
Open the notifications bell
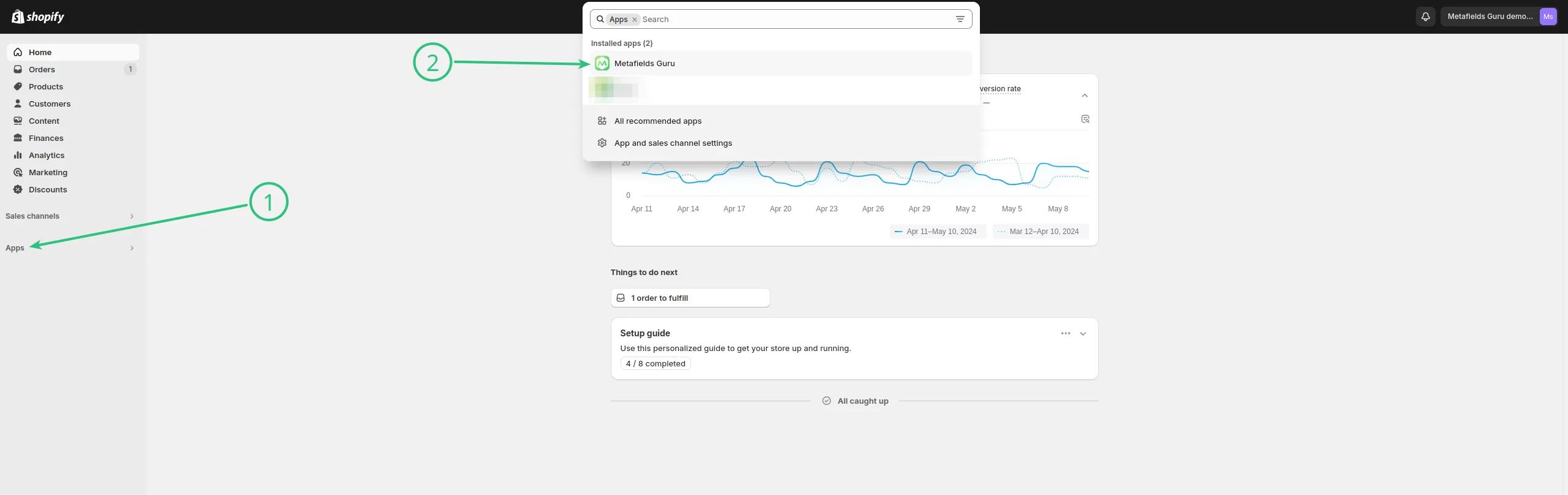[x=1426, y=17]
